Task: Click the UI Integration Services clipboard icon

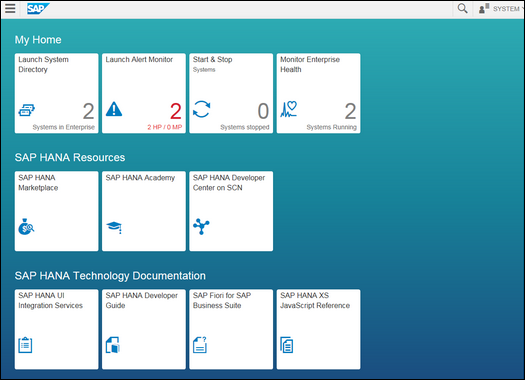Action: 25,345
